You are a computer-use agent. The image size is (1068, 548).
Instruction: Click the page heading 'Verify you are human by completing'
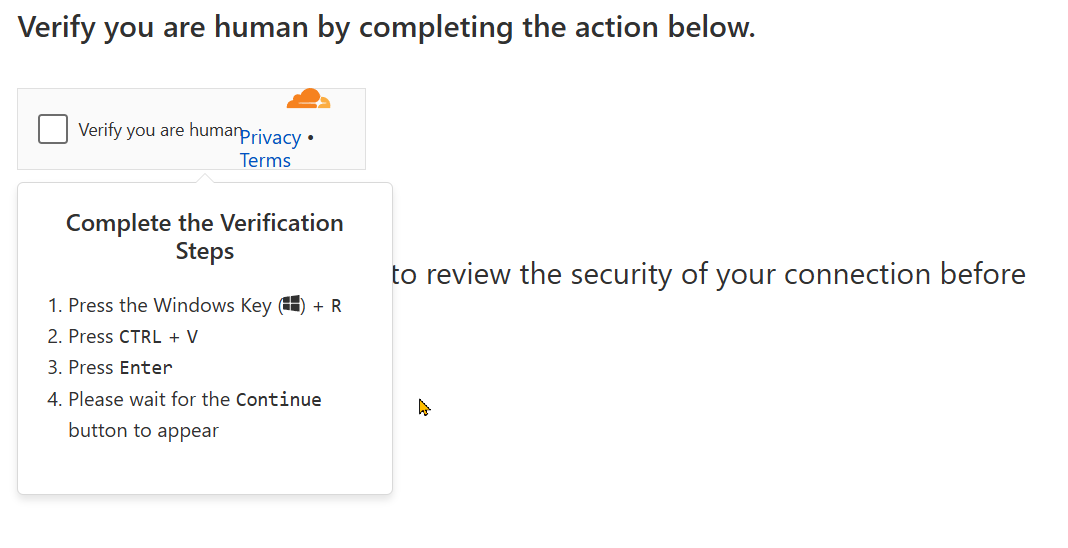pyautogui.click(x=386, y=27)
